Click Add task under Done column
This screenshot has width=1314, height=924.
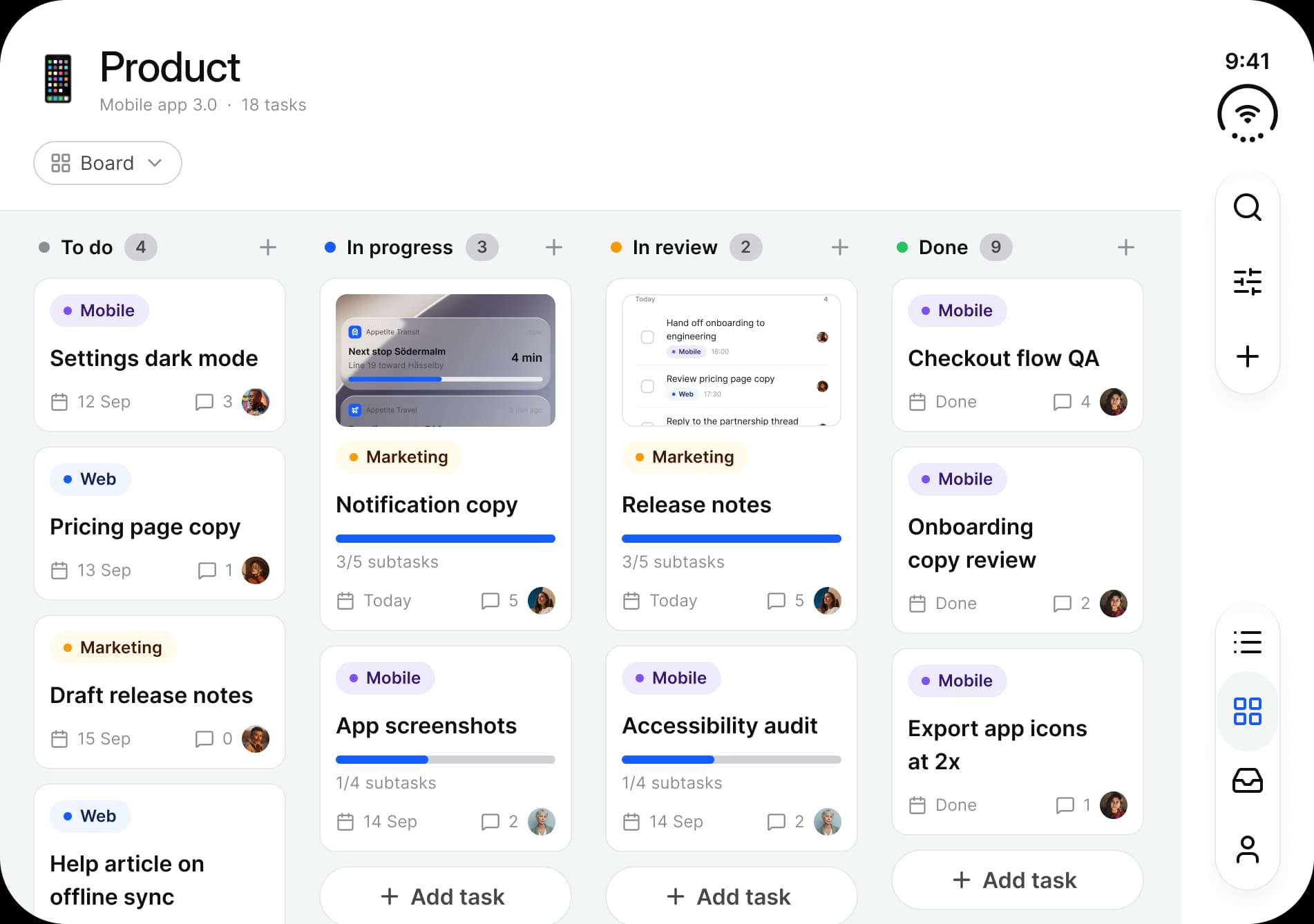point(1018,880)
